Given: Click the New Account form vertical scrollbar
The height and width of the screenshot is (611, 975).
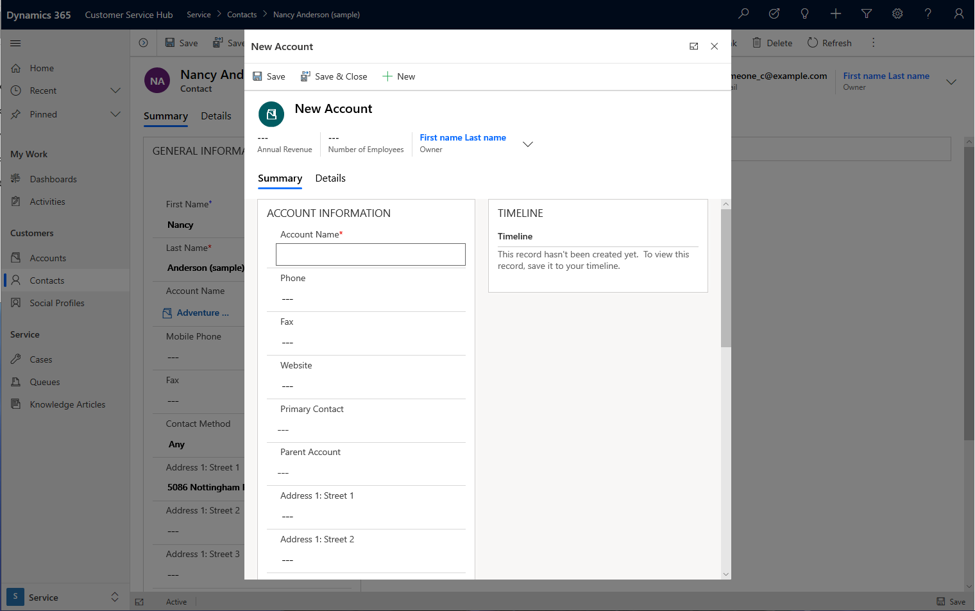Looking at the screenshot, I should pyautogui.click(x=726, y=280).
